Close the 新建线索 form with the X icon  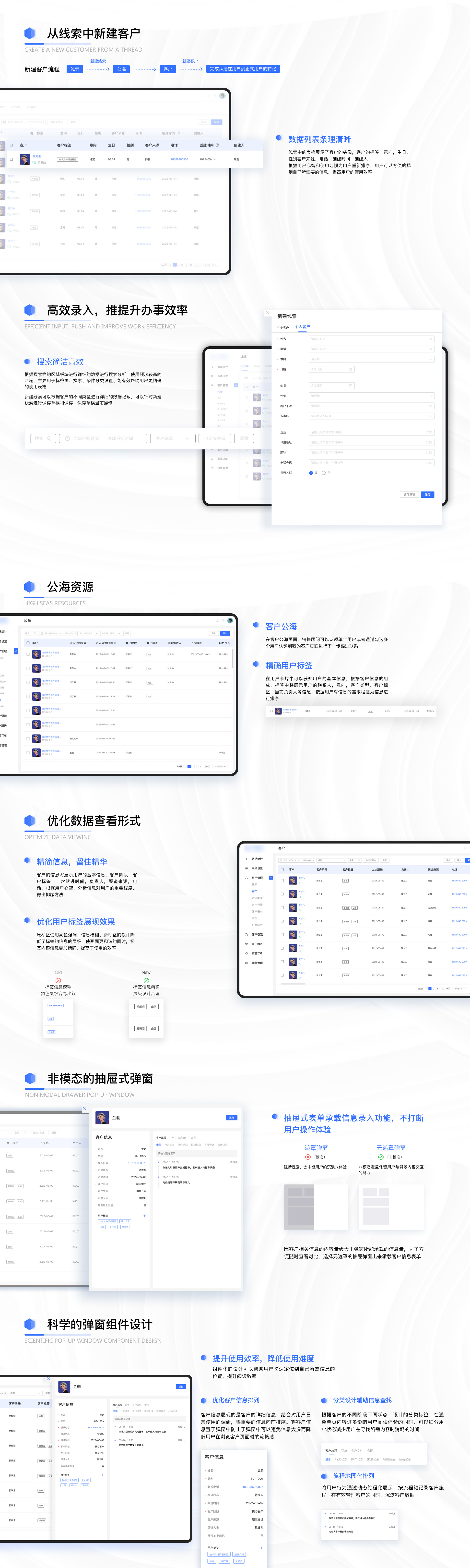coord(268,313)
